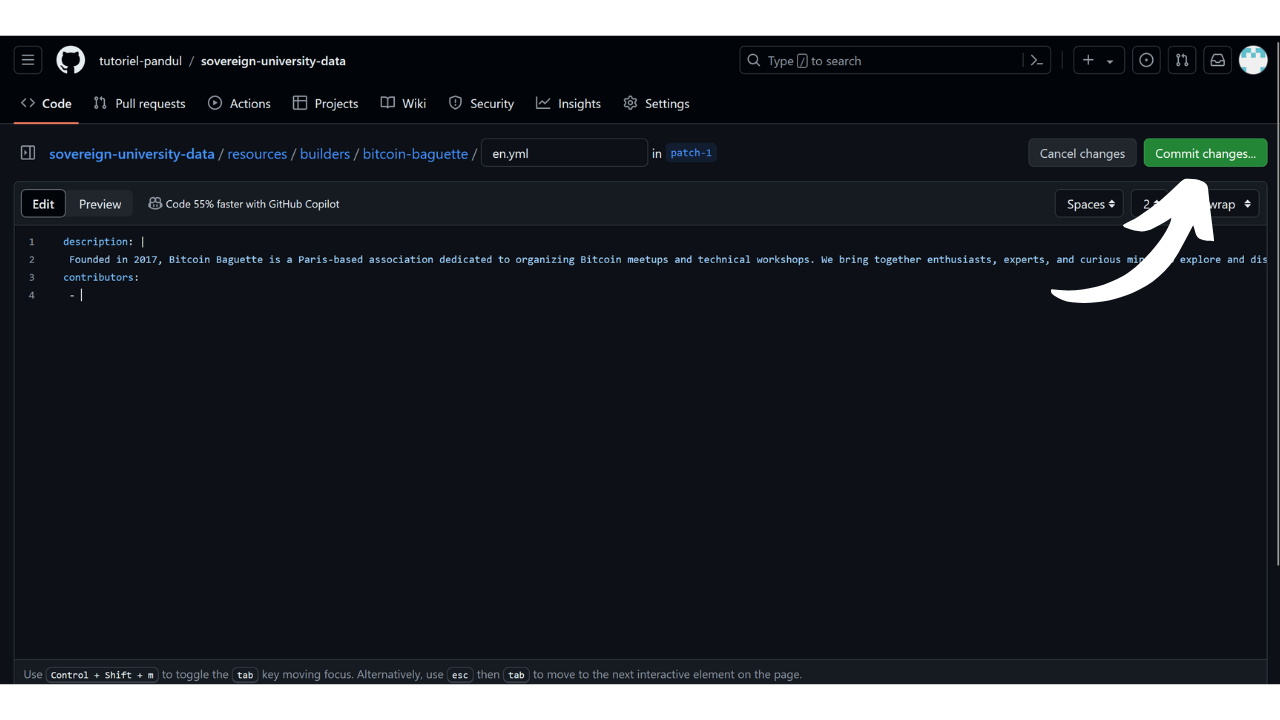Go to the Settings tab
This screenshot has width=1280, height=720.
pos(656,103)
